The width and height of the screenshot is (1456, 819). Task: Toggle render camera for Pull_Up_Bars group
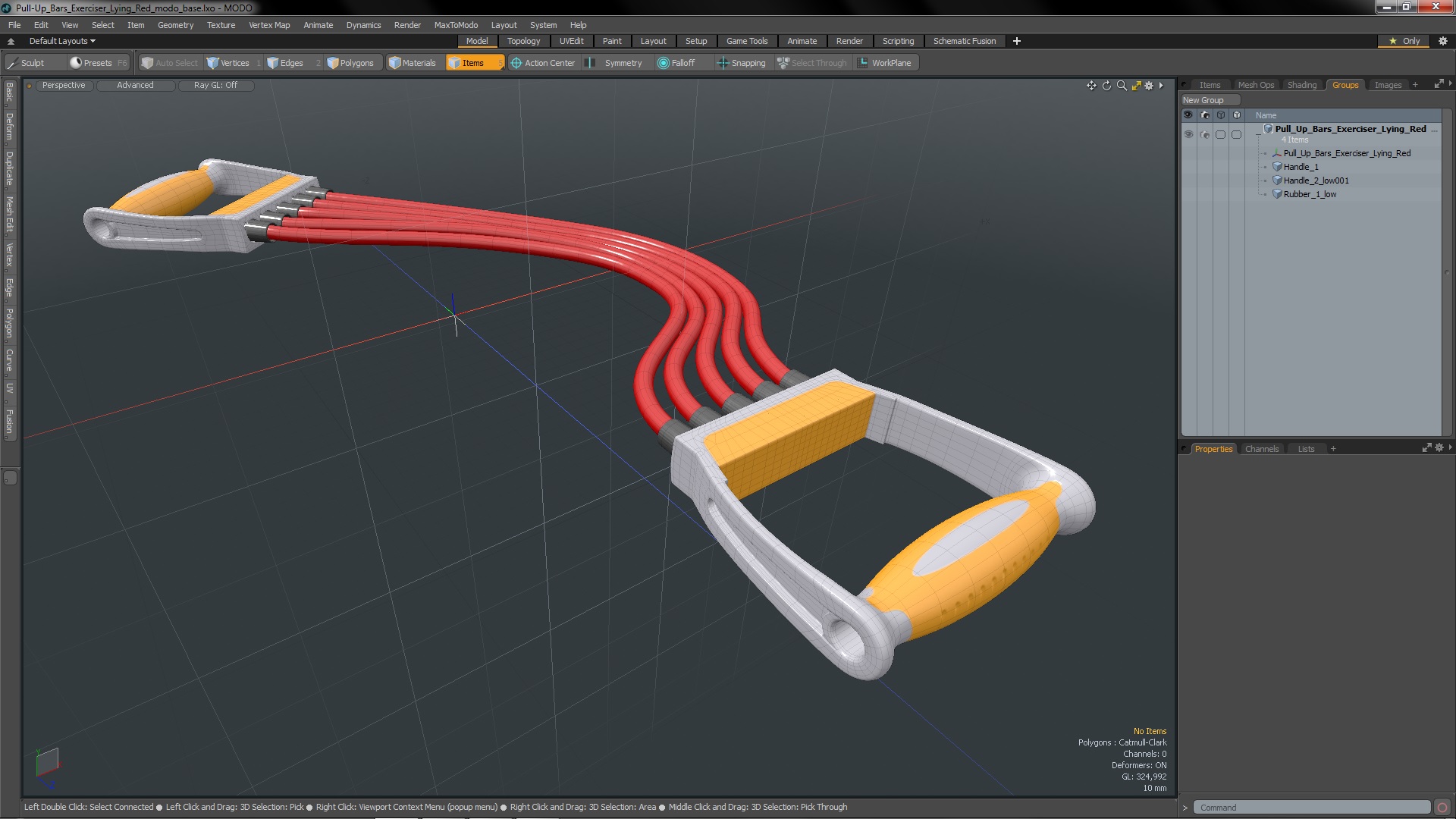tap(1205, 134)
